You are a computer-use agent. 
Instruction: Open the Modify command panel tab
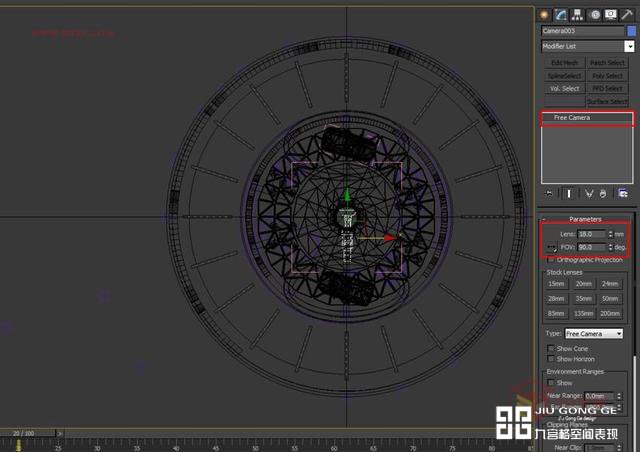[x=561, y=14]
